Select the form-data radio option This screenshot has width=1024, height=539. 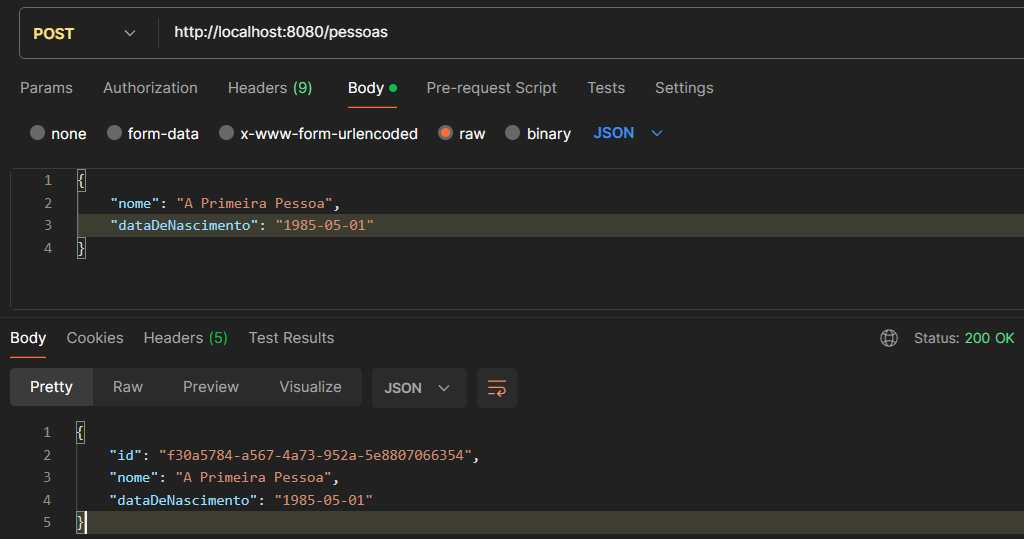coord(115,133)
